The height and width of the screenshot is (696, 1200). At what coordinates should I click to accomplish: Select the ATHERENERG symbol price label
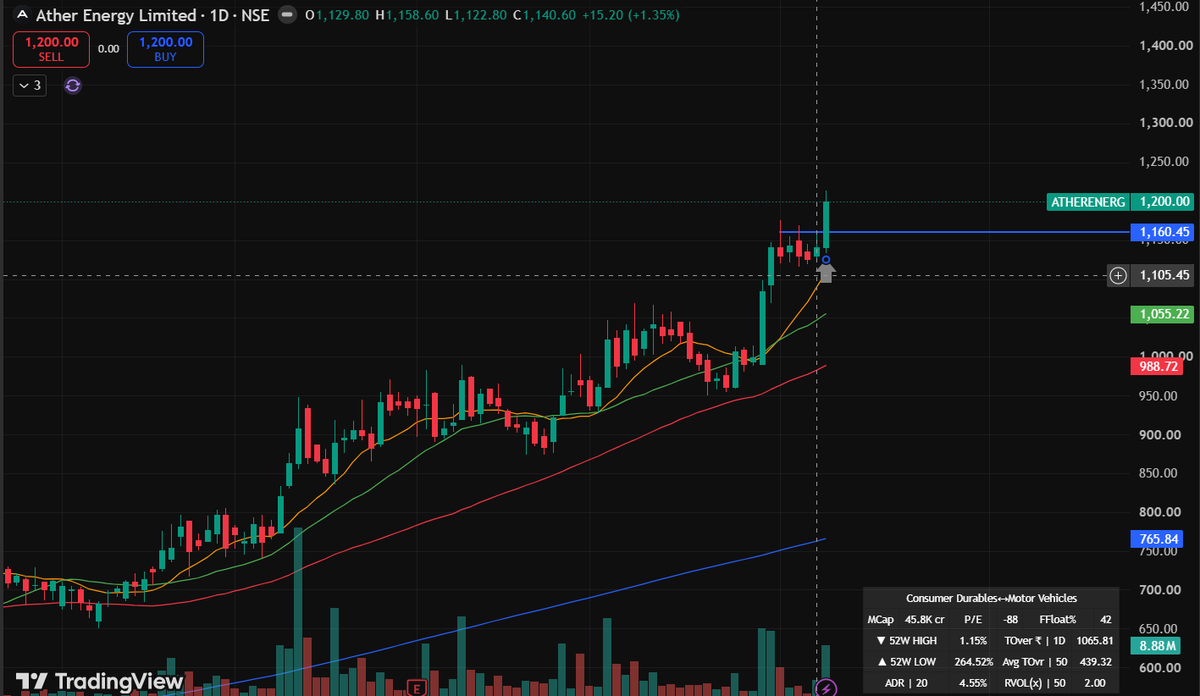1088,202
